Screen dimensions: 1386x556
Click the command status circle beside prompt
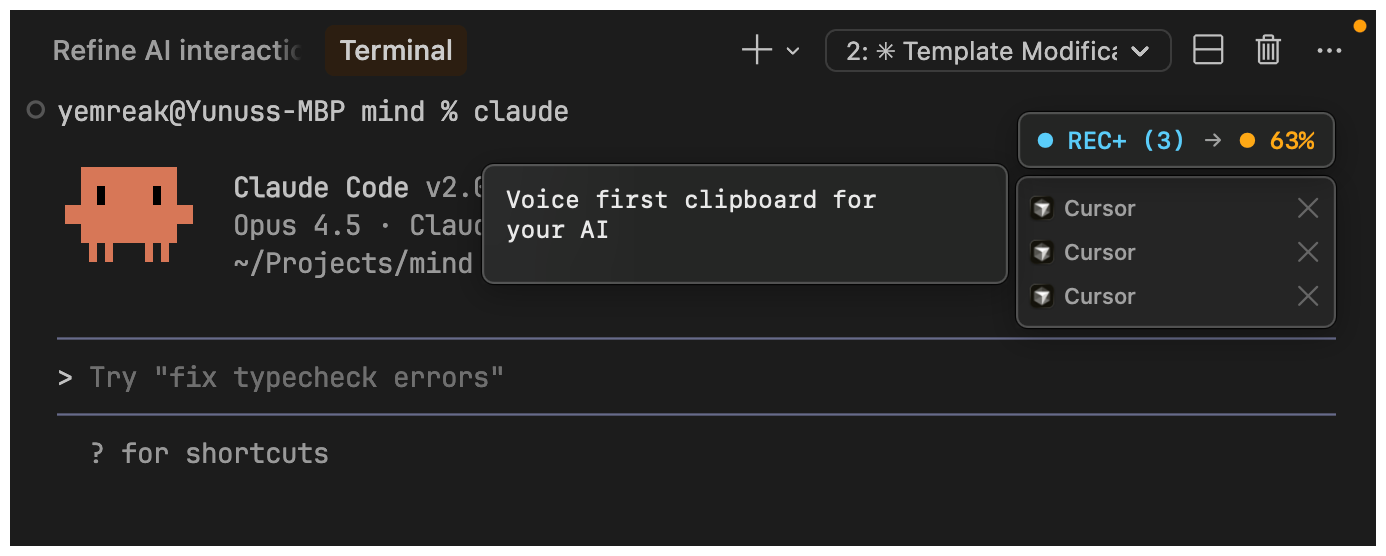pos(36,110)
